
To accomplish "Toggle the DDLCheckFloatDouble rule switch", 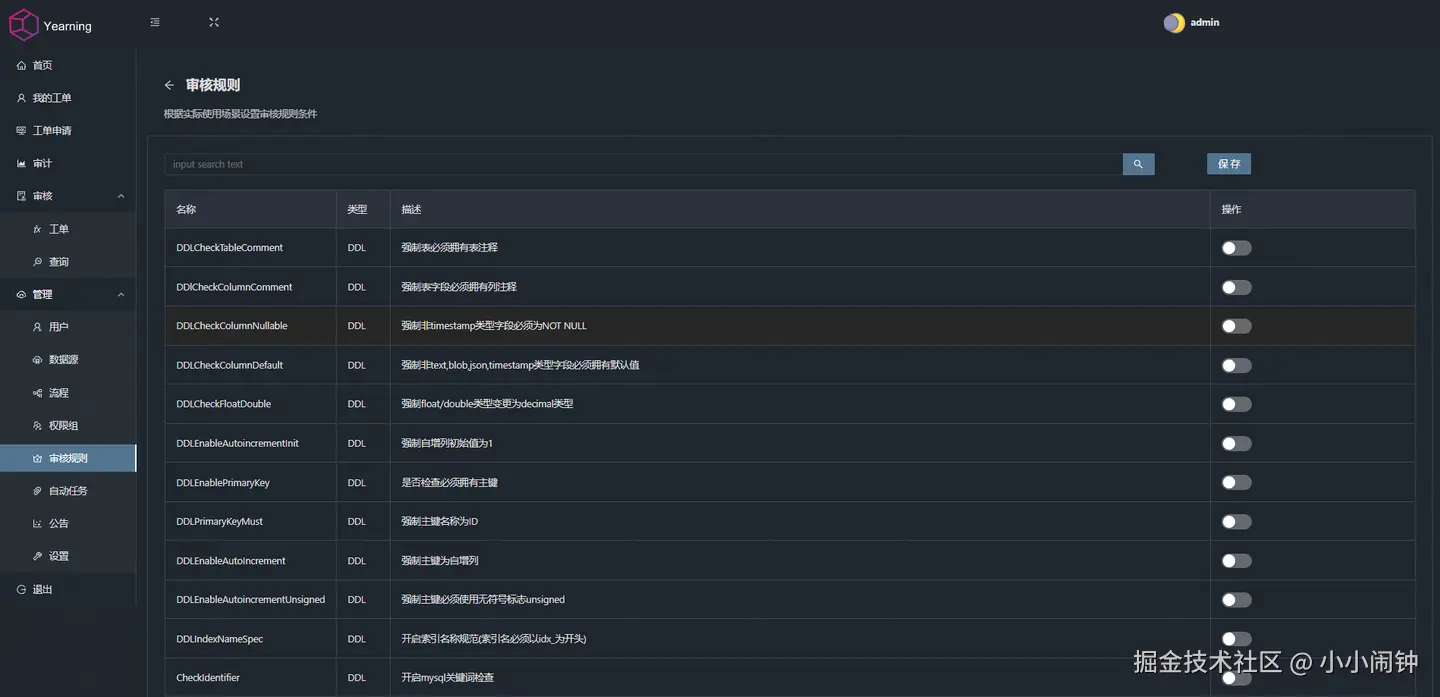I will tap(1236, 405).
